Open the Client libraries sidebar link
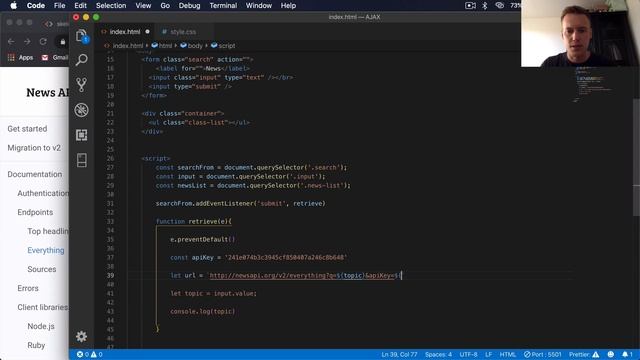The width and height of the screenshot is (640, 360). point(43,307)
